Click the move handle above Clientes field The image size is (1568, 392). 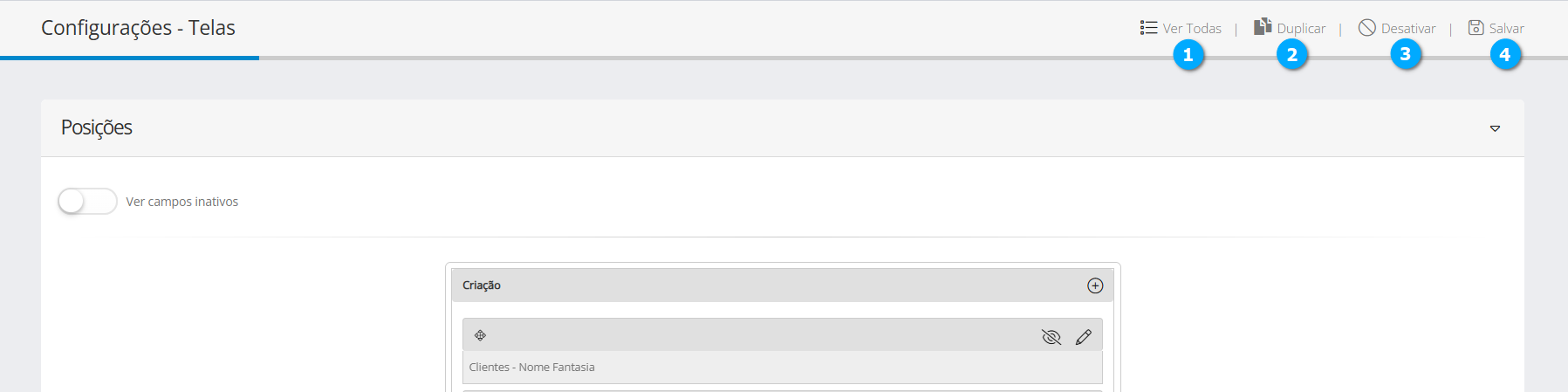pos(480,335)
